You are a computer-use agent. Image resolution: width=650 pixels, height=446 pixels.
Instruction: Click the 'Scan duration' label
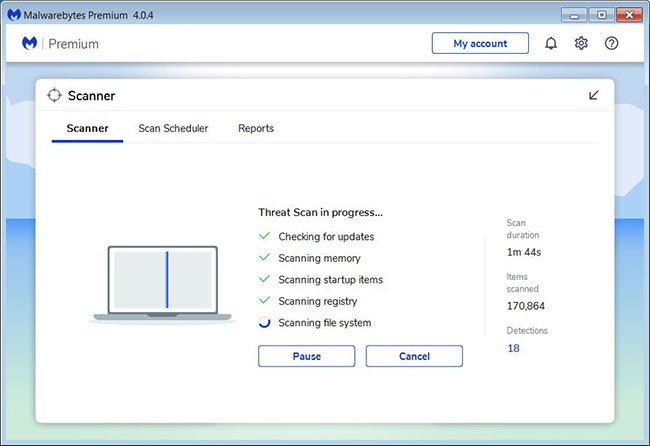point(523,229)
